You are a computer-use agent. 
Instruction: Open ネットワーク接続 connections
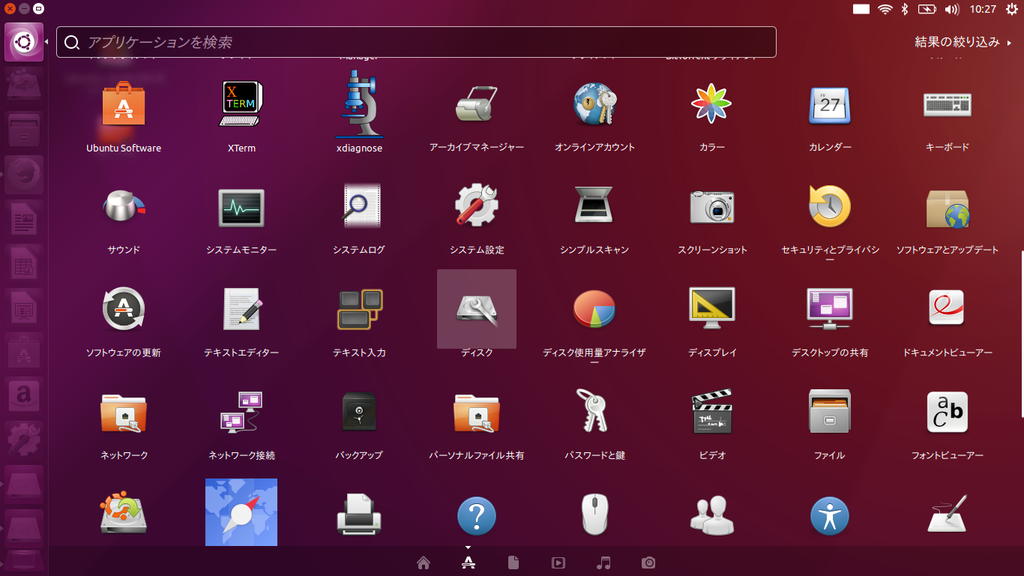(x=241, y=411)
